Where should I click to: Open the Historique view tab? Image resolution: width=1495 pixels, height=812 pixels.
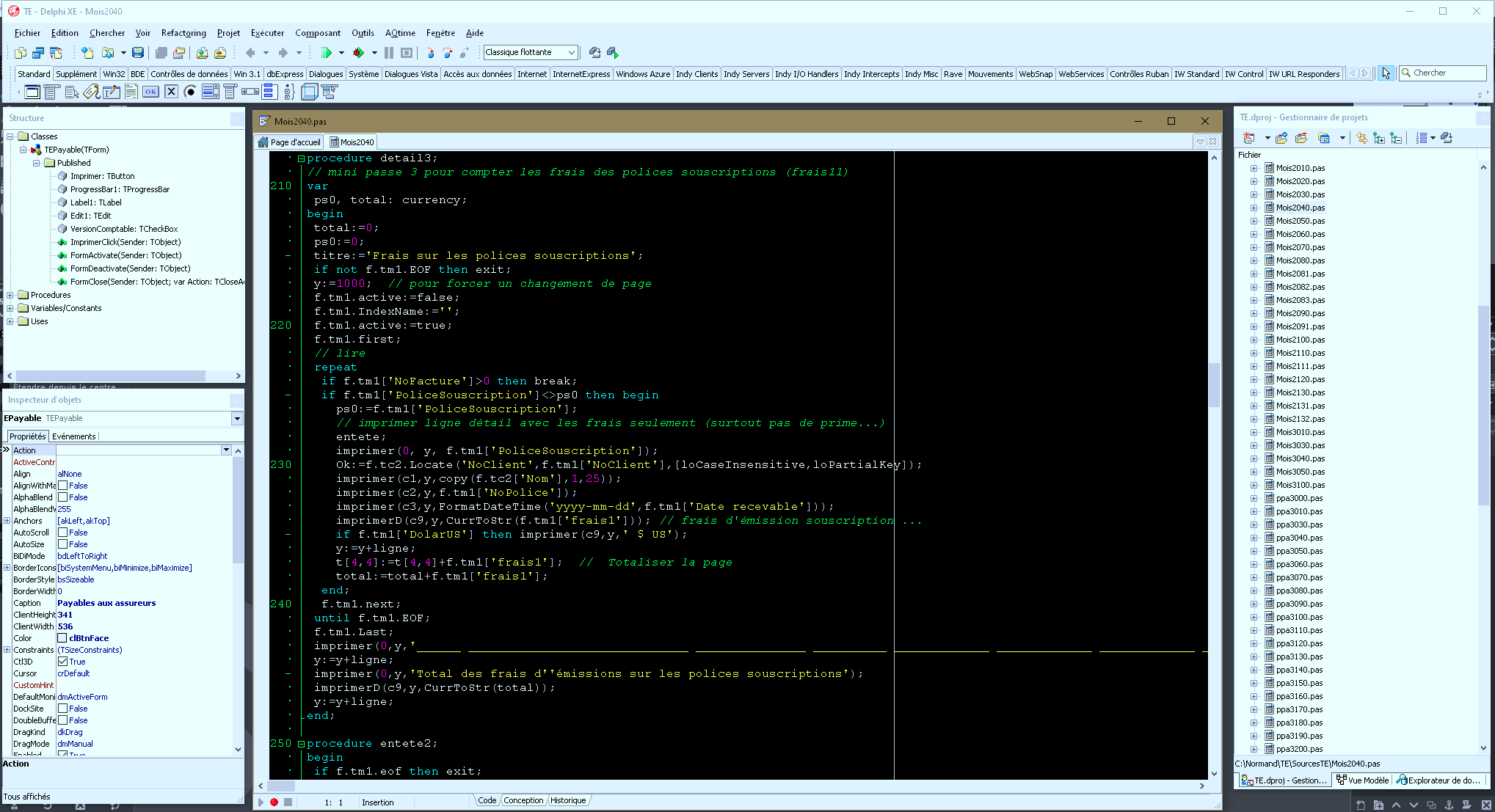(568, 800)
